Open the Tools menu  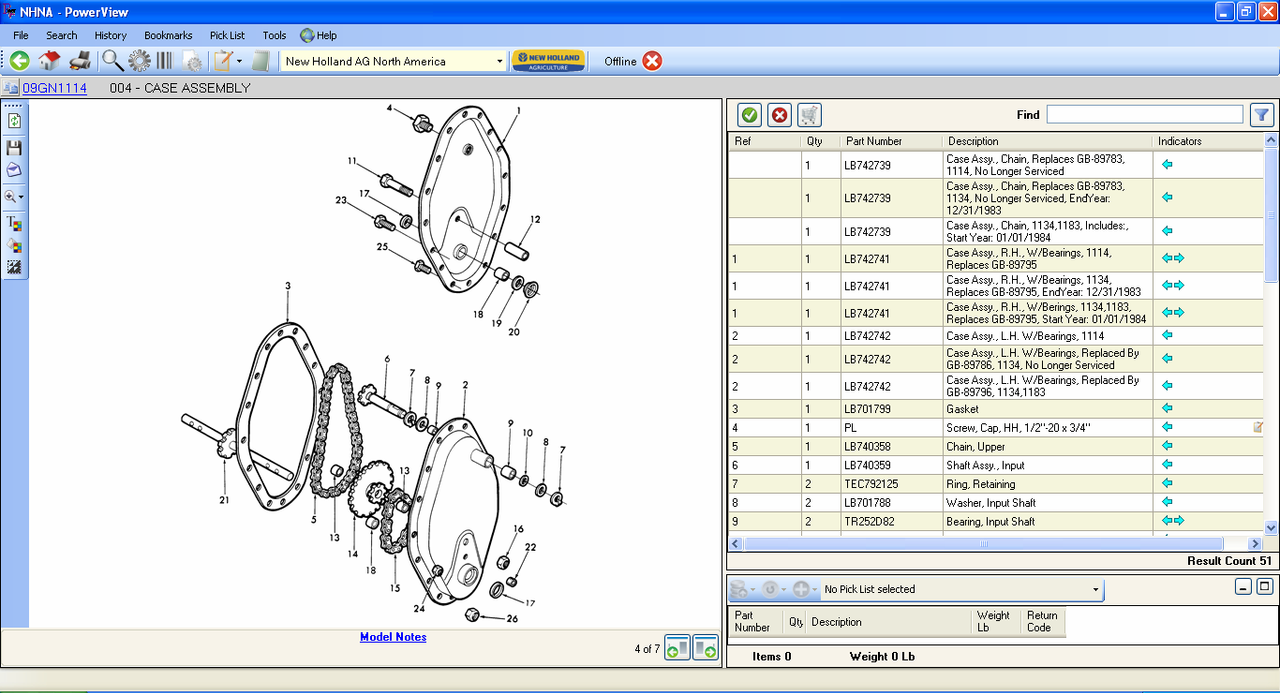274,35
